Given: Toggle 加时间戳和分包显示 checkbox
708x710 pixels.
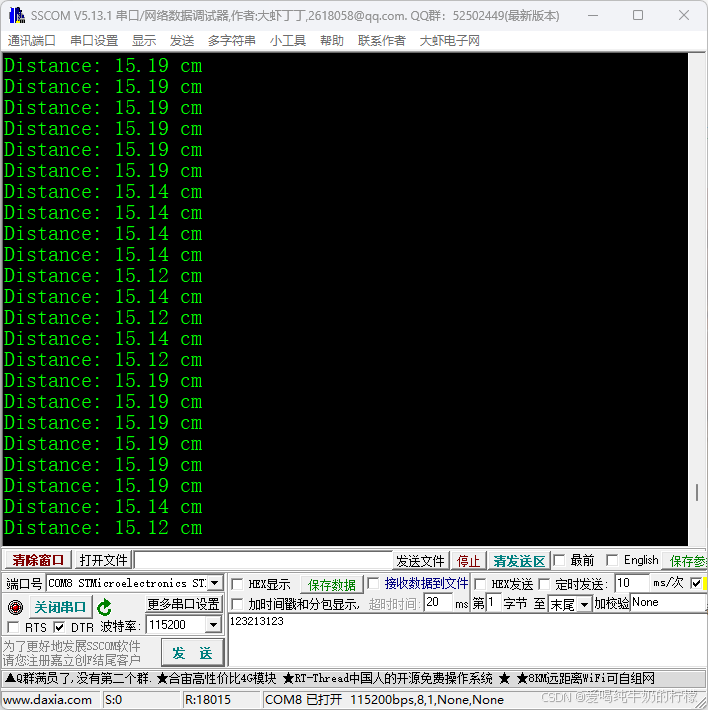Looking at the screenshot, I should [237, 604].
